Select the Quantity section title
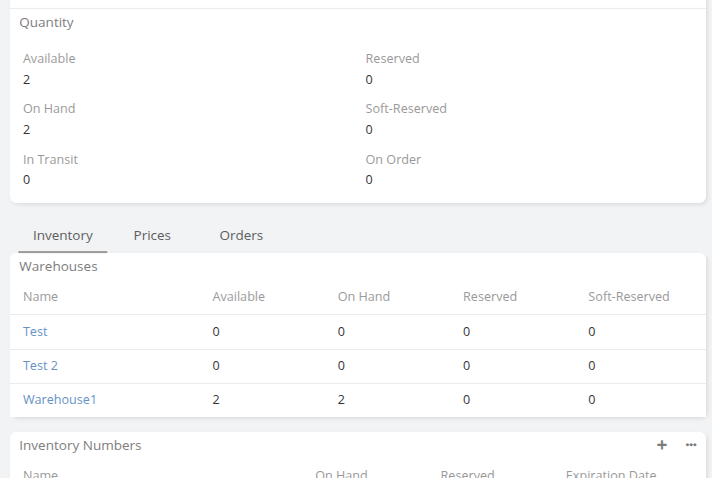Image resolution: width=712 pixels, height=478 pixels. (x=46, y=23)
